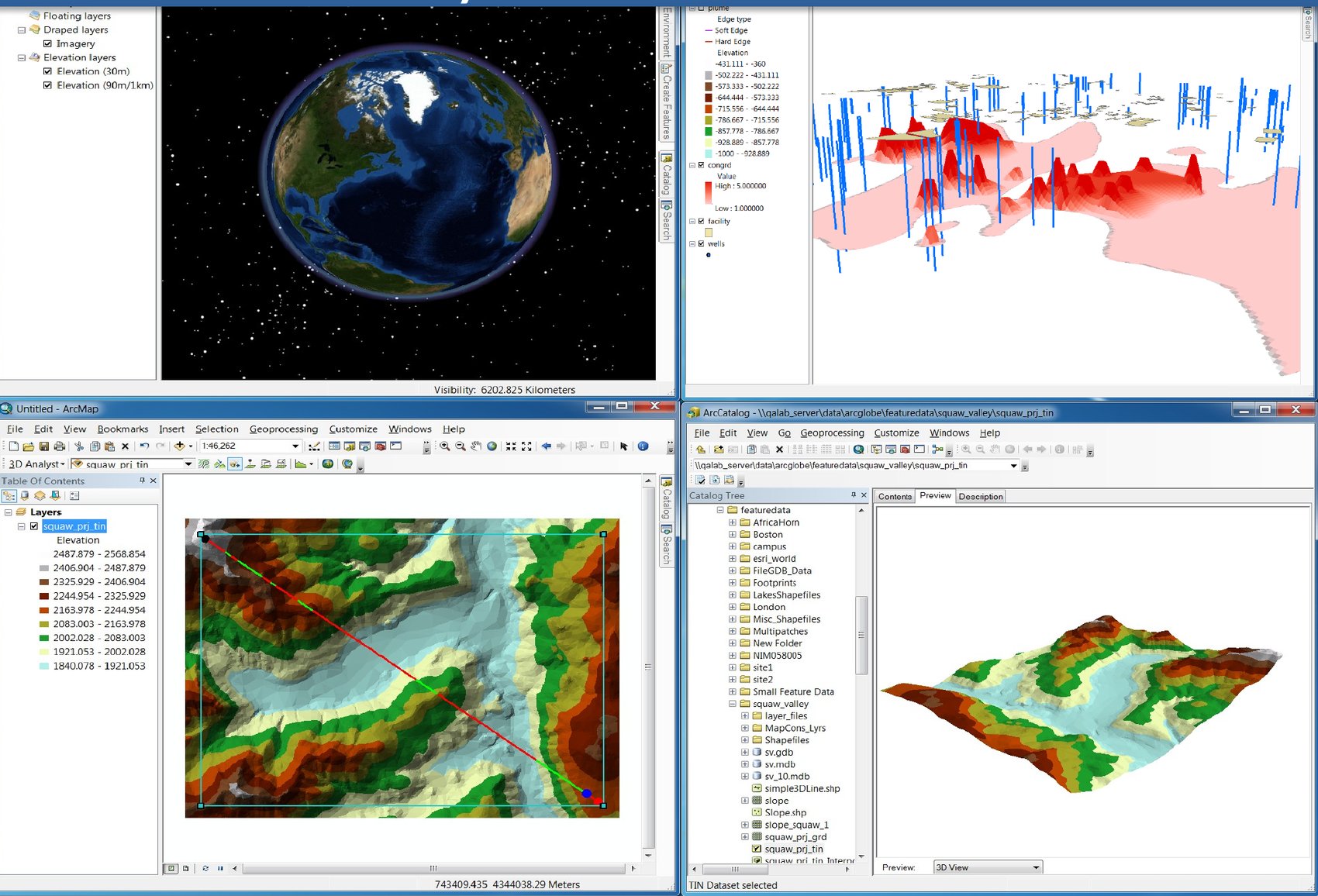Uncheck the Elevation (90m/1km) layer
This screenshot has height=896, width=1318.
tap(48, 85)
